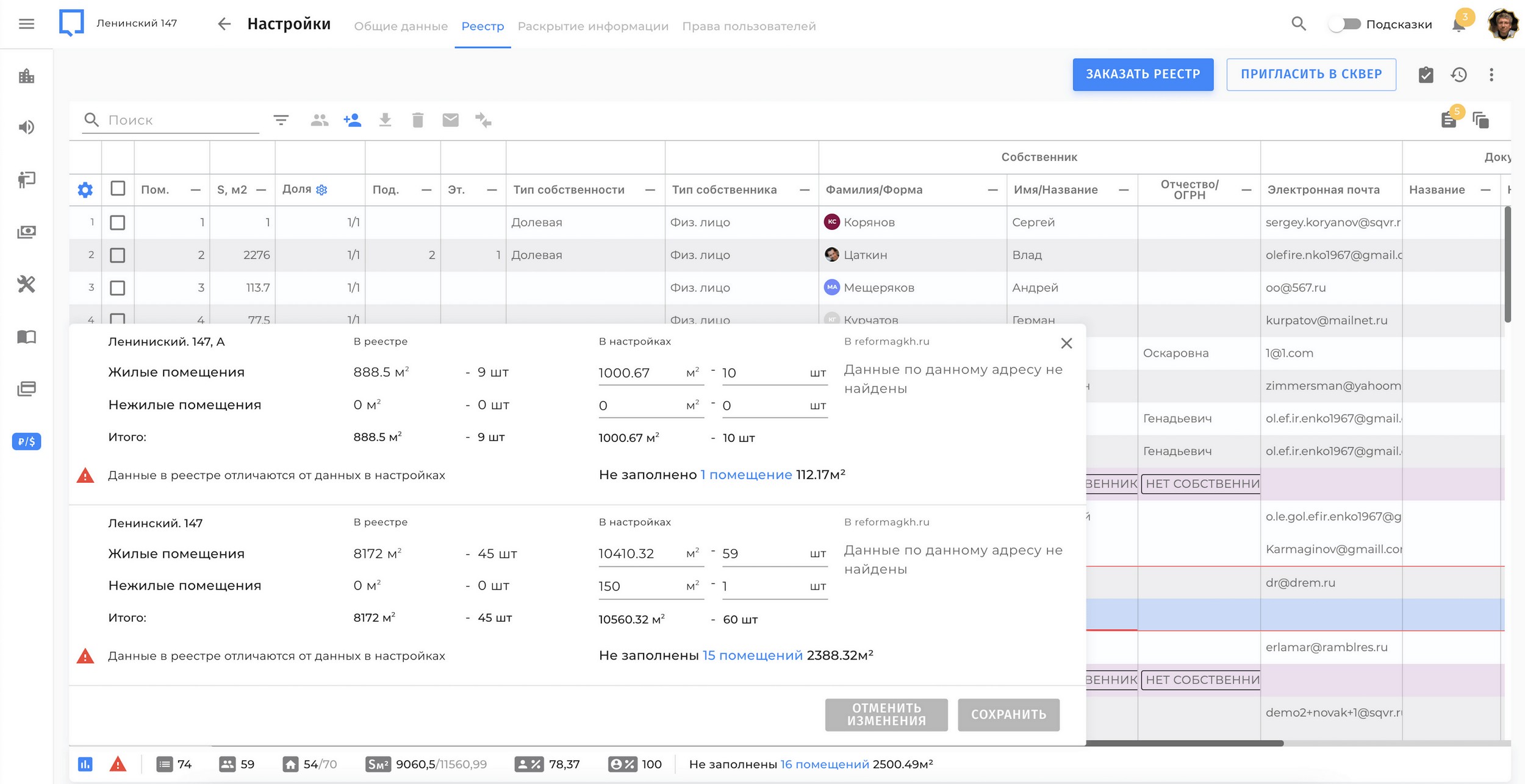
Task: Open the 15 помещений link
Action: coord(752,655)
